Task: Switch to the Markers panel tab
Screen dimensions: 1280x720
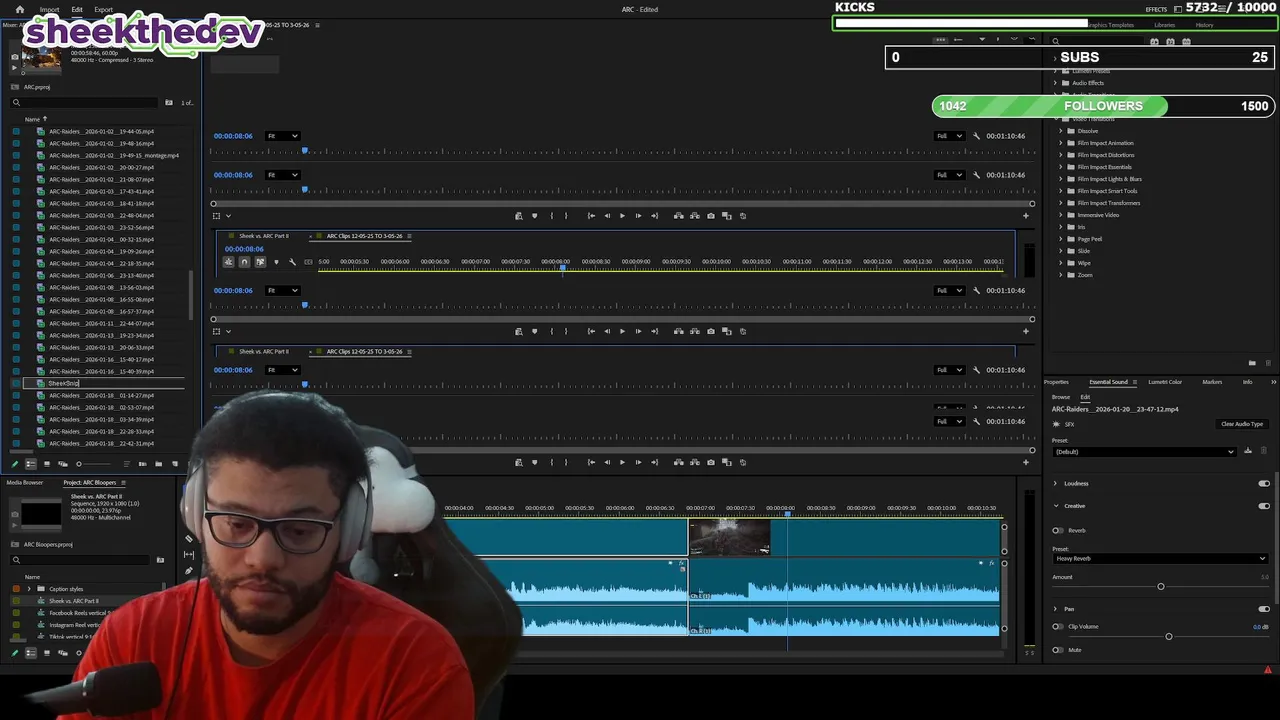Action: coord(1212,382)
